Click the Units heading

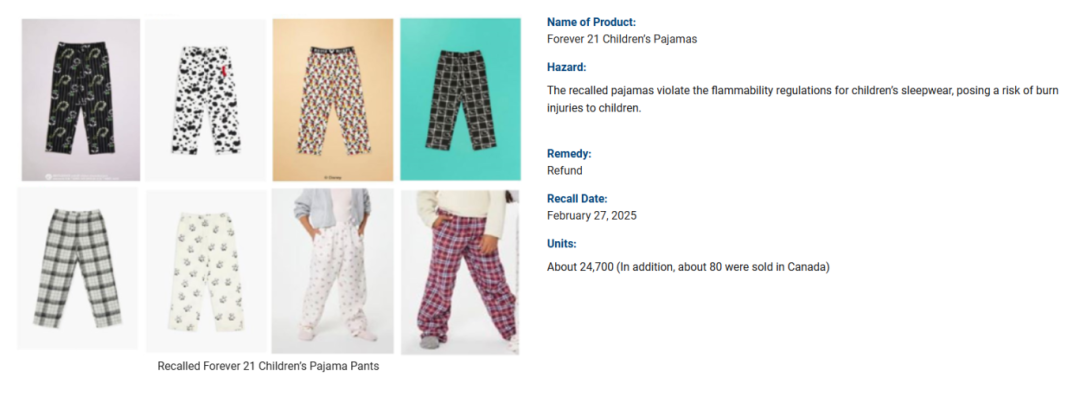[x=561, y=244]
